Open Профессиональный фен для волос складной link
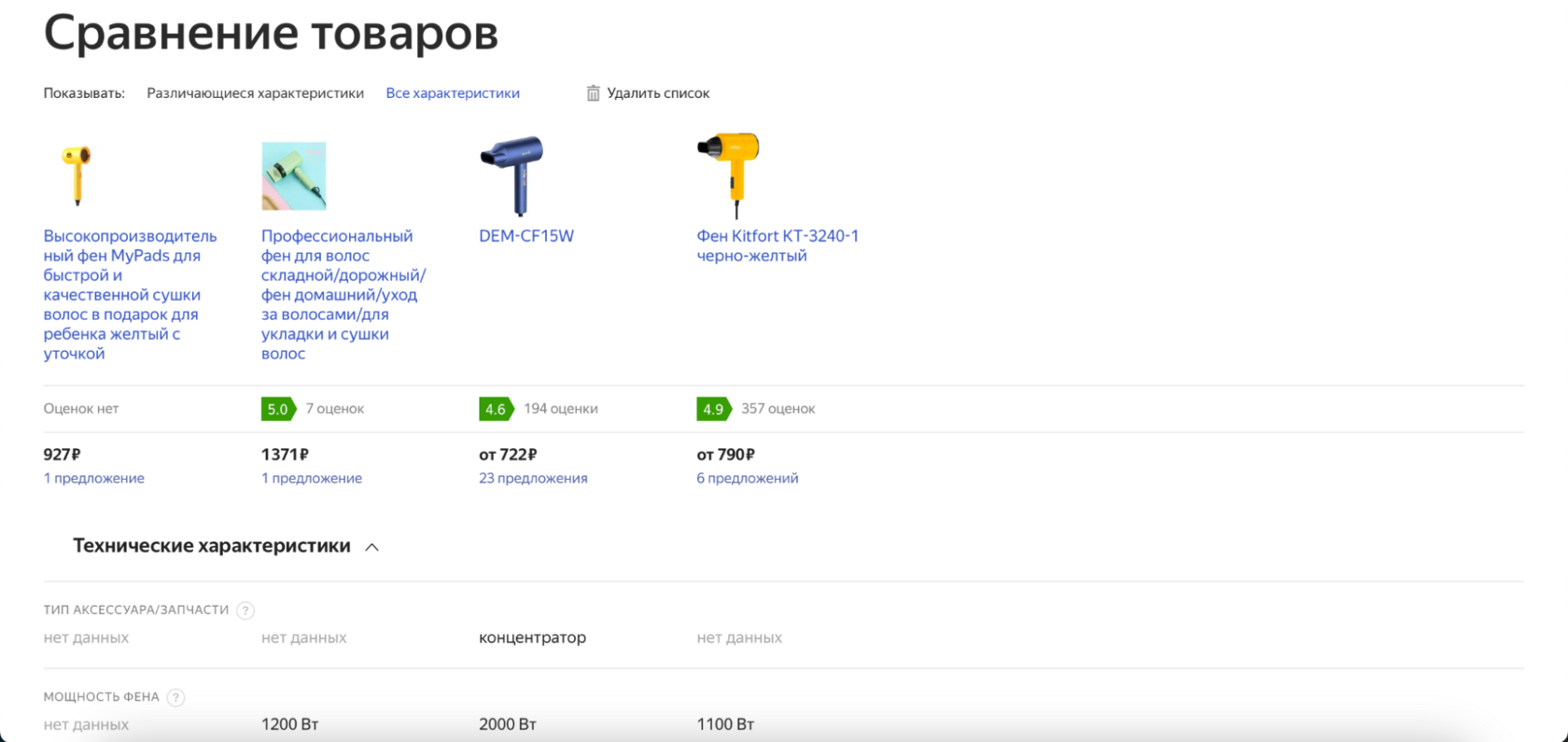The height and width of the screenshot is (742, 1568). (343, 295)
